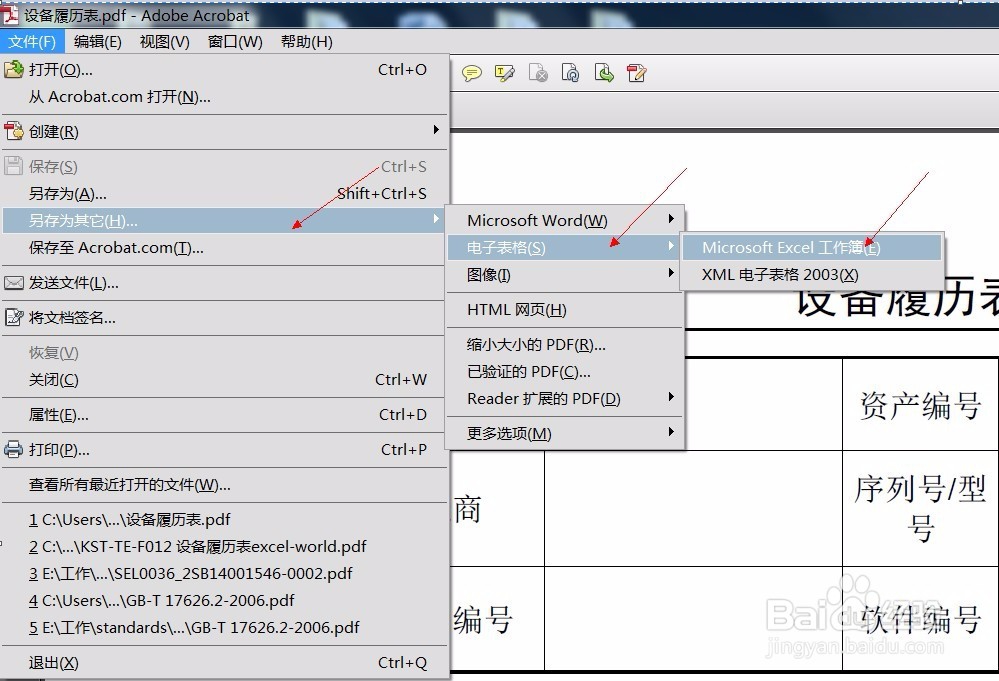
Task: Click the 序列号/型号 table cell
Action: [921, 508]
